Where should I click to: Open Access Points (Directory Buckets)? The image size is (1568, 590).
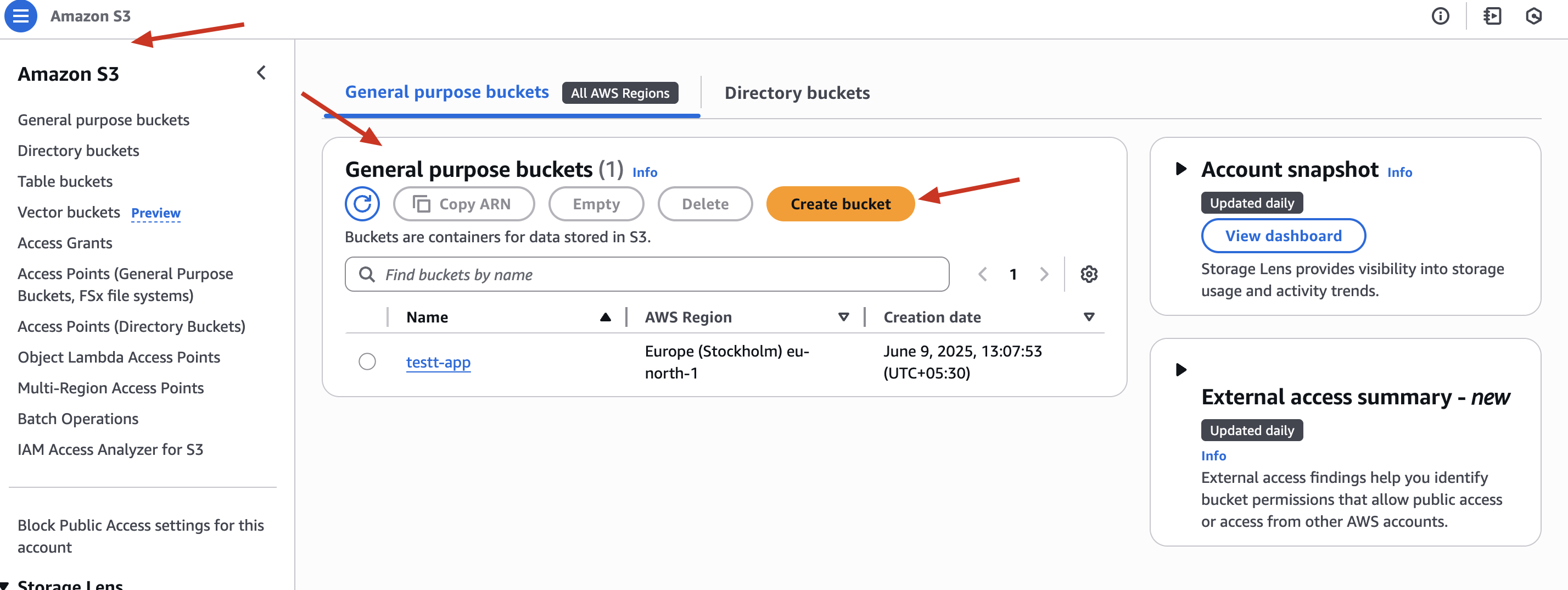(131, 327)
